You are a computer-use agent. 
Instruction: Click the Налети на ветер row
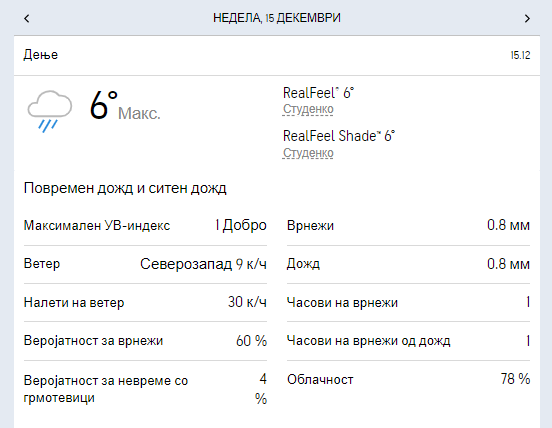pos(145,302)
